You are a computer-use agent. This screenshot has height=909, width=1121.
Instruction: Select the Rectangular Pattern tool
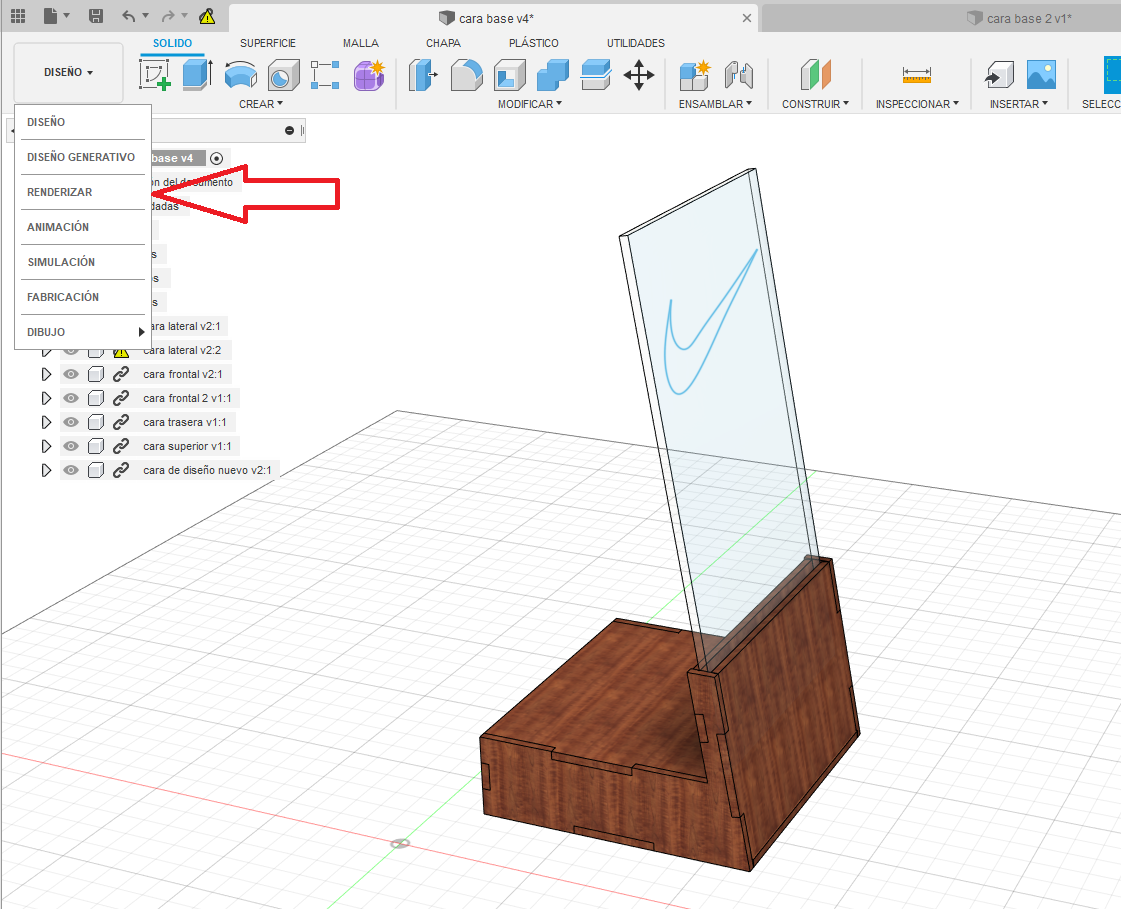(325, 75)
